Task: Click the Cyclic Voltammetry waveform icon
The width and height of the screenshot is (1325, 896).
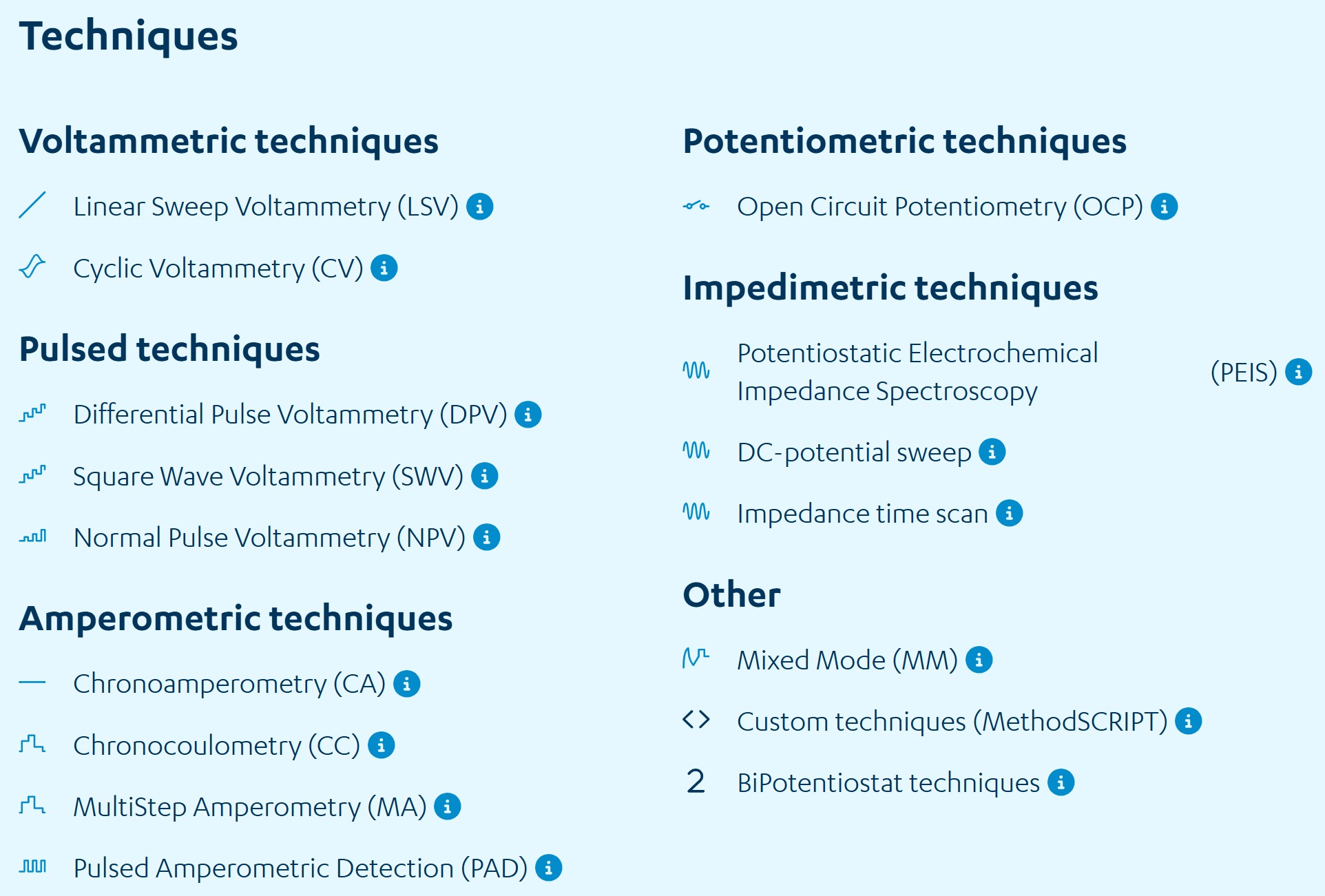Action: (x=32, y=267)
